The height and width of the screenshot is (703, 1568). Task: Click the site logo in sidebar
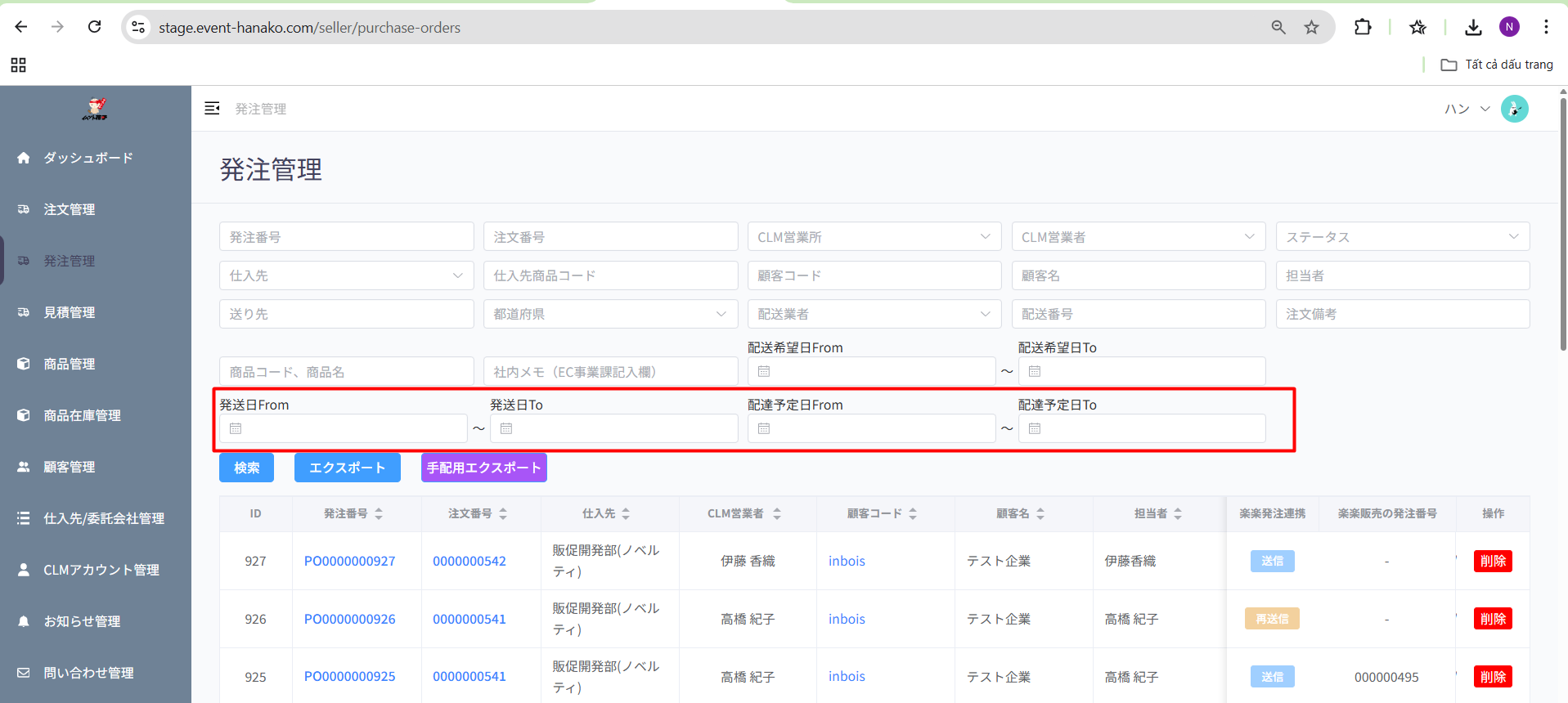pyautogui.click(x=95, y=109)
